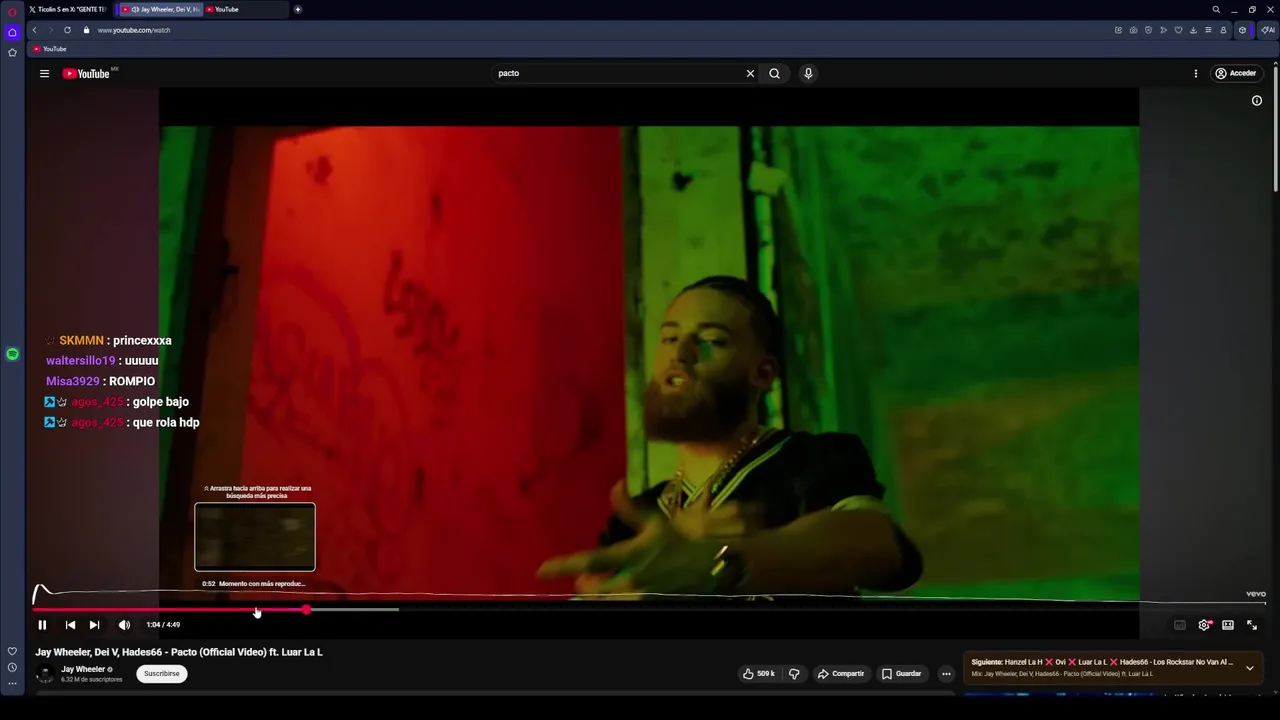Open browser downloads icon
Screen dimensions: 1280x720
(1193, 30)
